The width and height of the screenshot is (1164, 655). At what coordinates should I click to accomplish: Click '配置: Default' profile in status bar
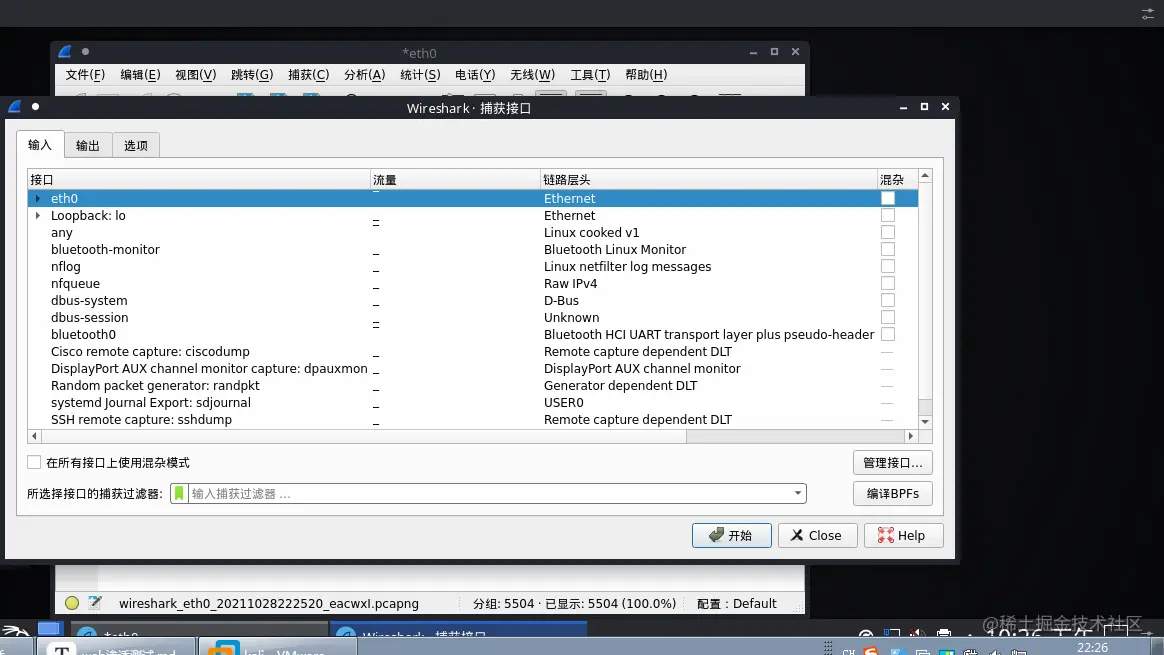[x=736, y=603]
